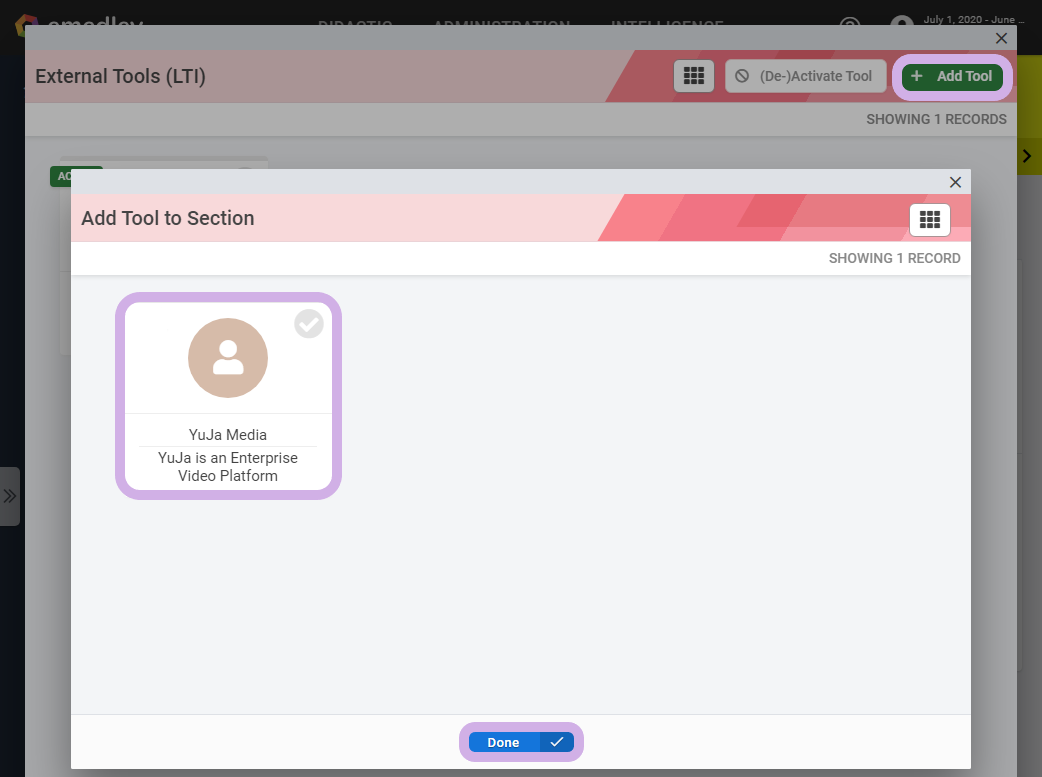The width and height of the screenshot is (1042, 777).
Task: Expand the yellow right-side arrow panel
Action: click(x=1027, y=156)
